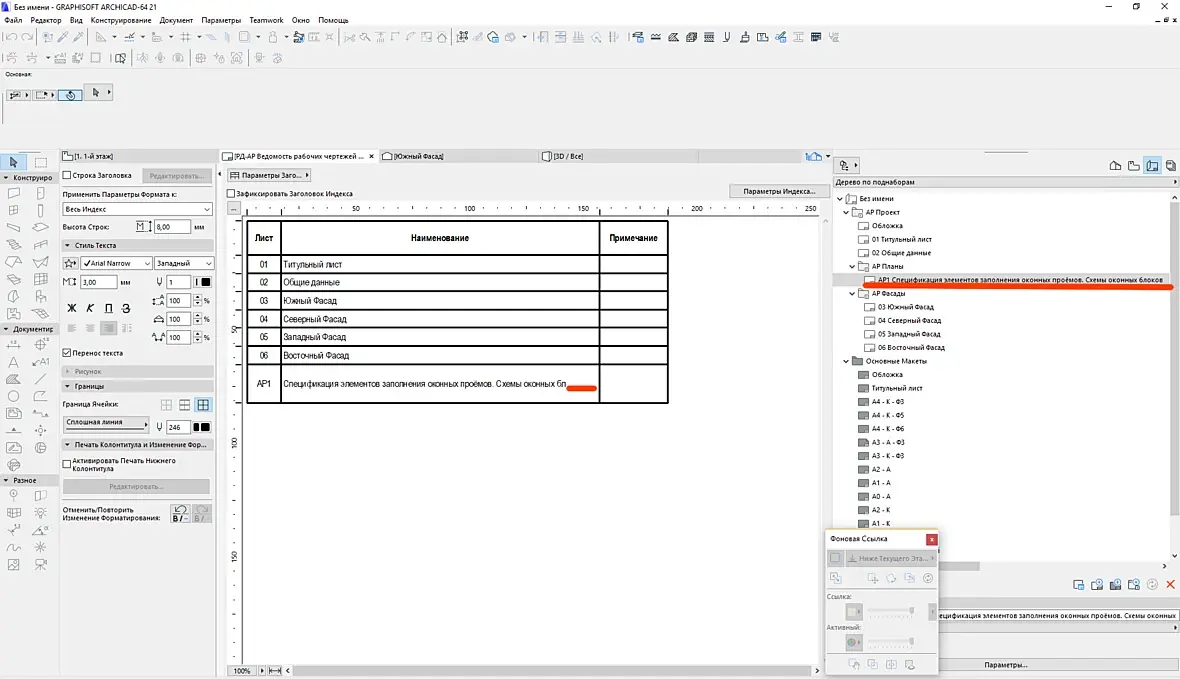Viewport: 1180px width, 679px height.
Task: Open the Arial Narrow font dropdown
Action: click(115, 263)
